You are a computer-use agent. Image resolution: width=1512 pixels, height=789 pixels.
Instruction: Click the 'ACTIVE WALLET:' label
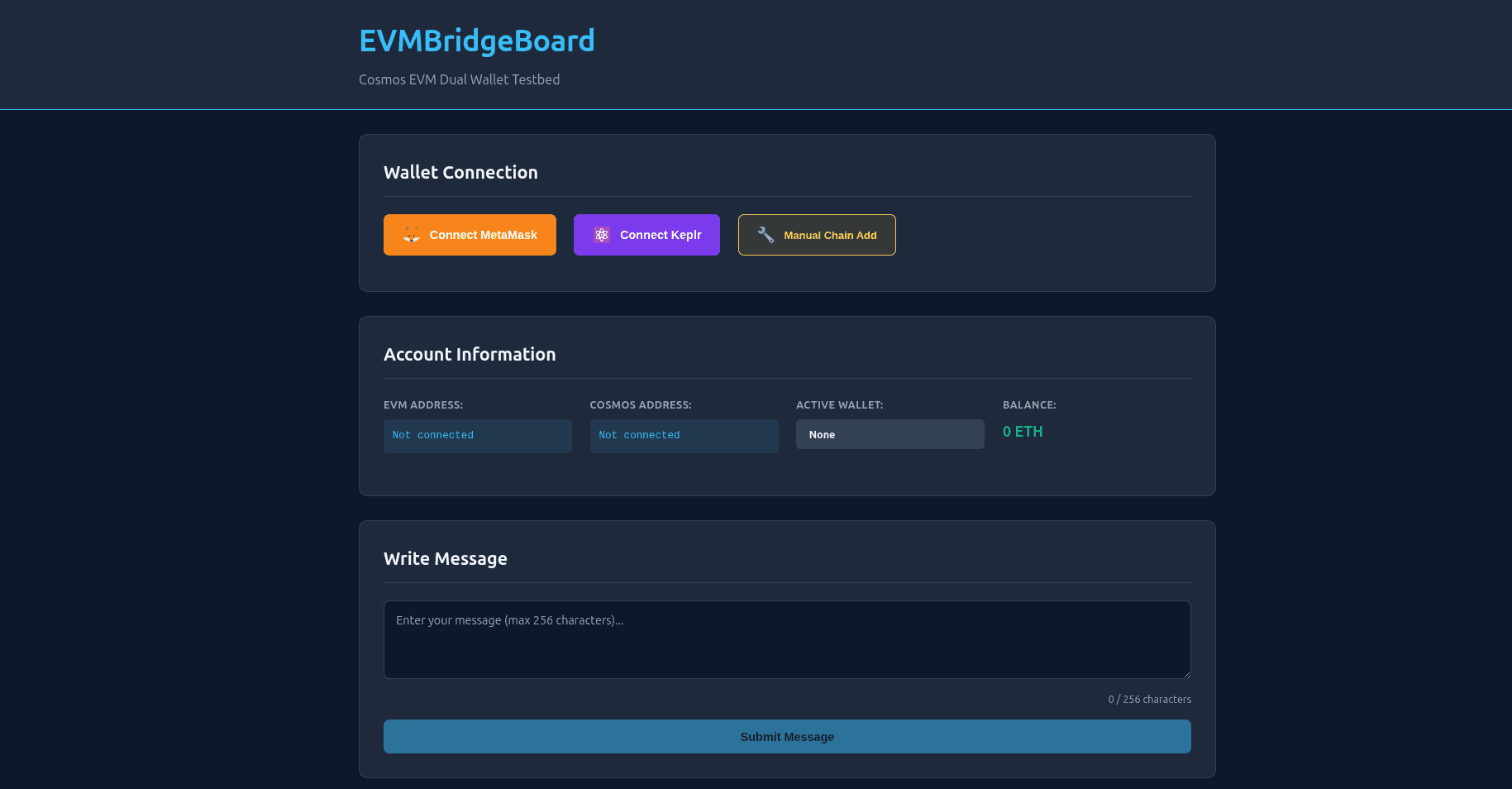coord(840,405)
